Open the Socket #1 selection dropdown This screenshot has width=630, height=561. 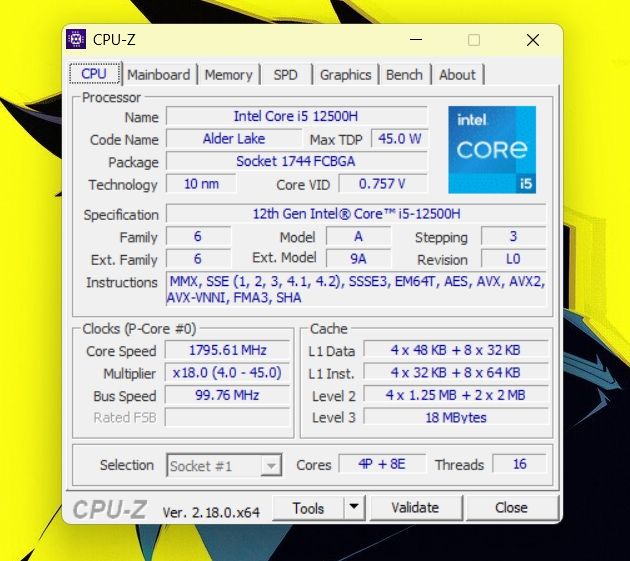click(224, 465)
